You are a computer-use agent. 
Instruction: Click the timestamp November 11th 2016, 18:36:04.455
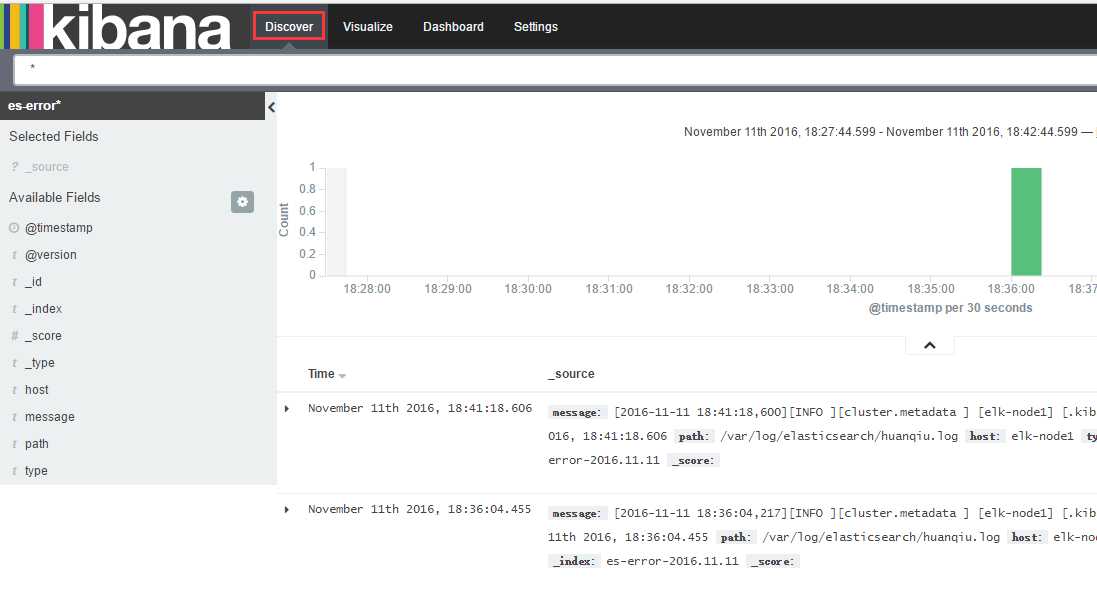[x=420, y=509]
